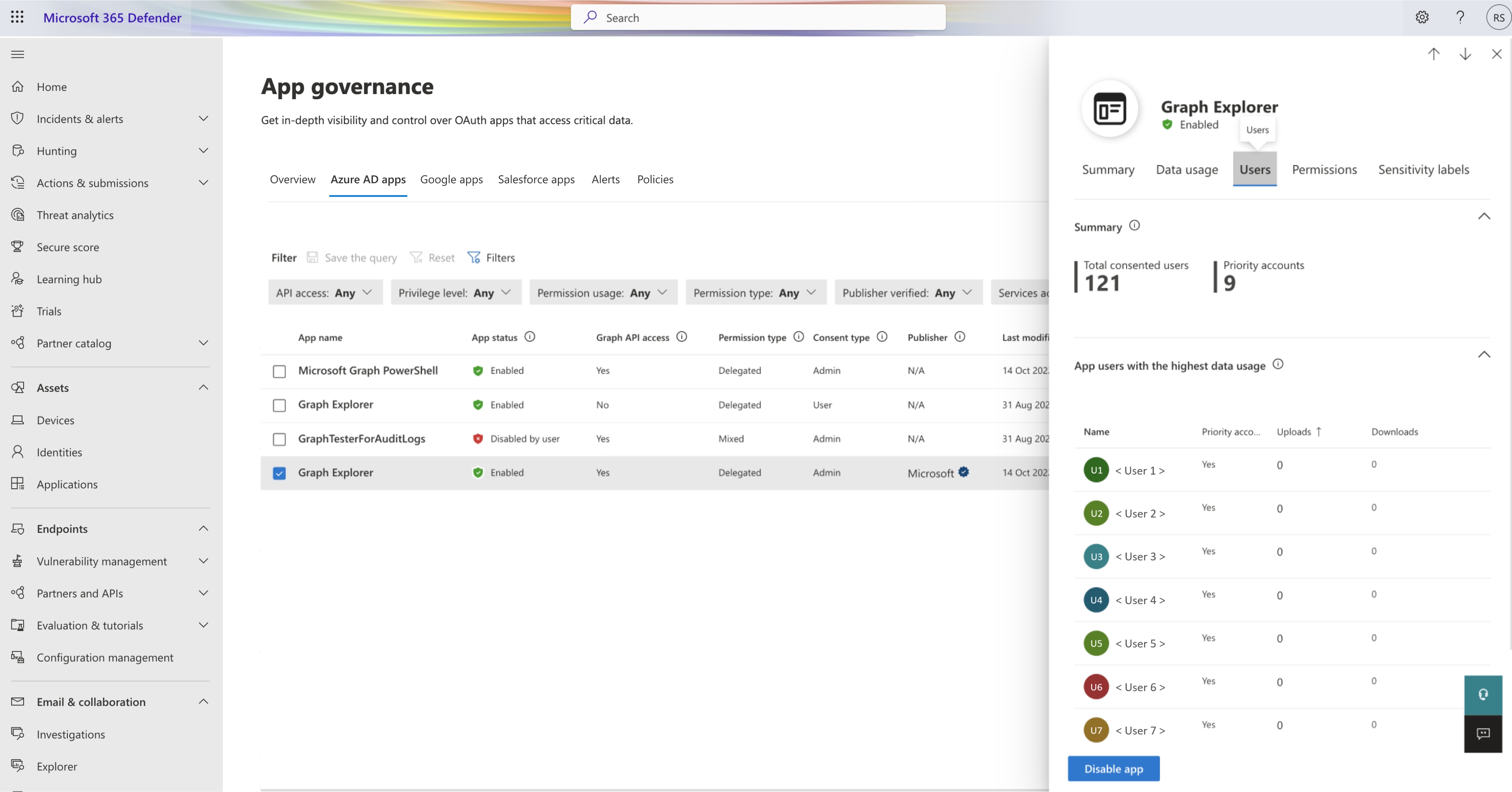Toggle checkbox for first Graph Explorer row
Viewport: 1512px width, 792px height.
tap(280, 404)
